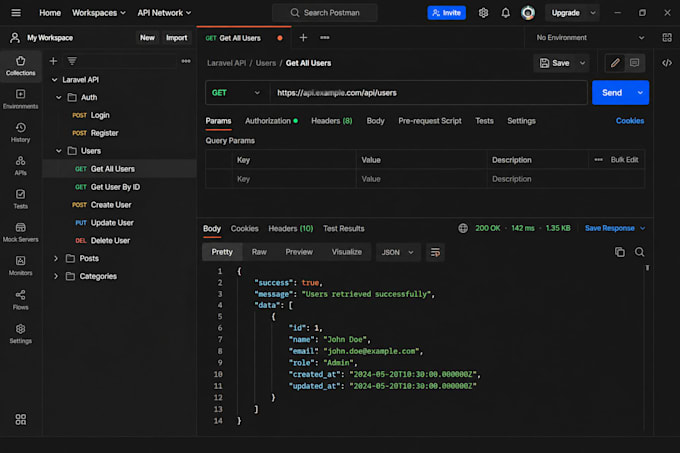Image resolution: width=680 pixels, height=453 pixels.
Task: Open the user profile avatar
Action: (x=528, y=13)
